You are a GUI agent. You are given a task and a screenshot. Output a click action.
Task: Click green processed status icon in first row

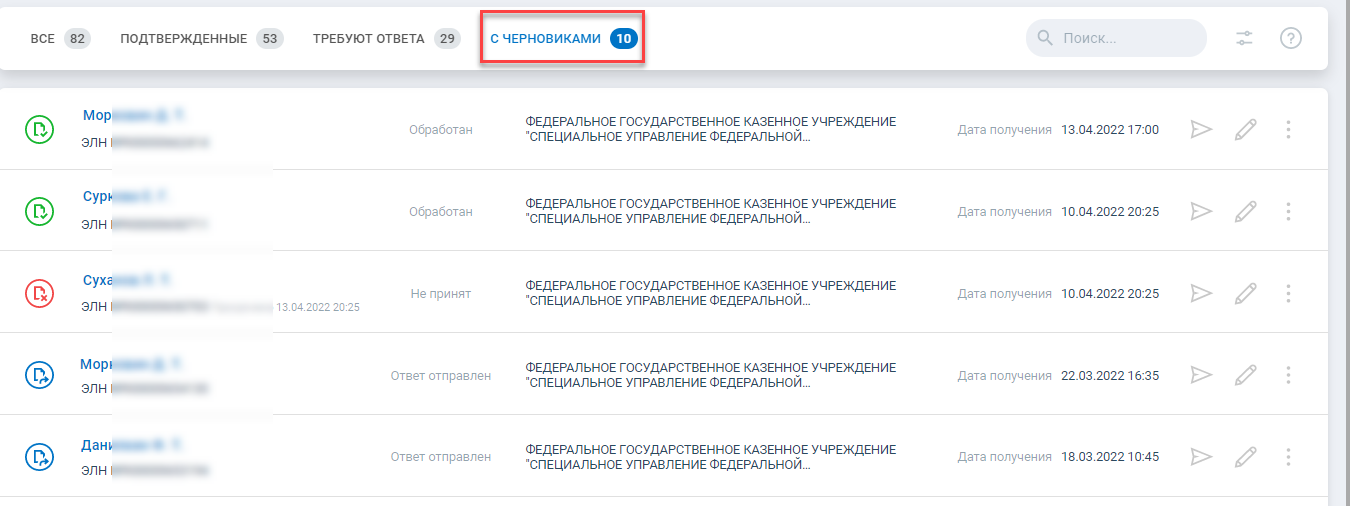tap(39, 129)
